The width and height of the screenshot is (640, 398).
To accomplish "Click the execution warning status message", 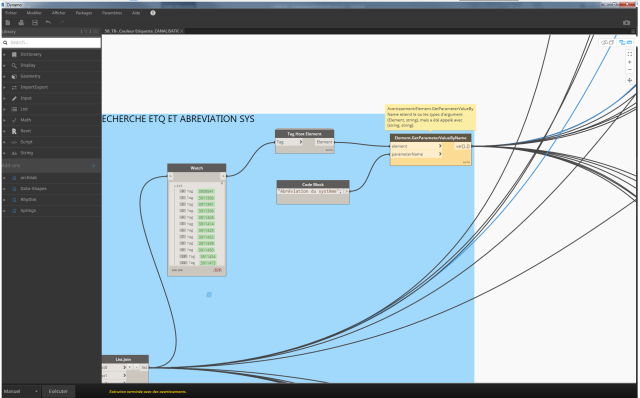I will click(x=147, y=391).
